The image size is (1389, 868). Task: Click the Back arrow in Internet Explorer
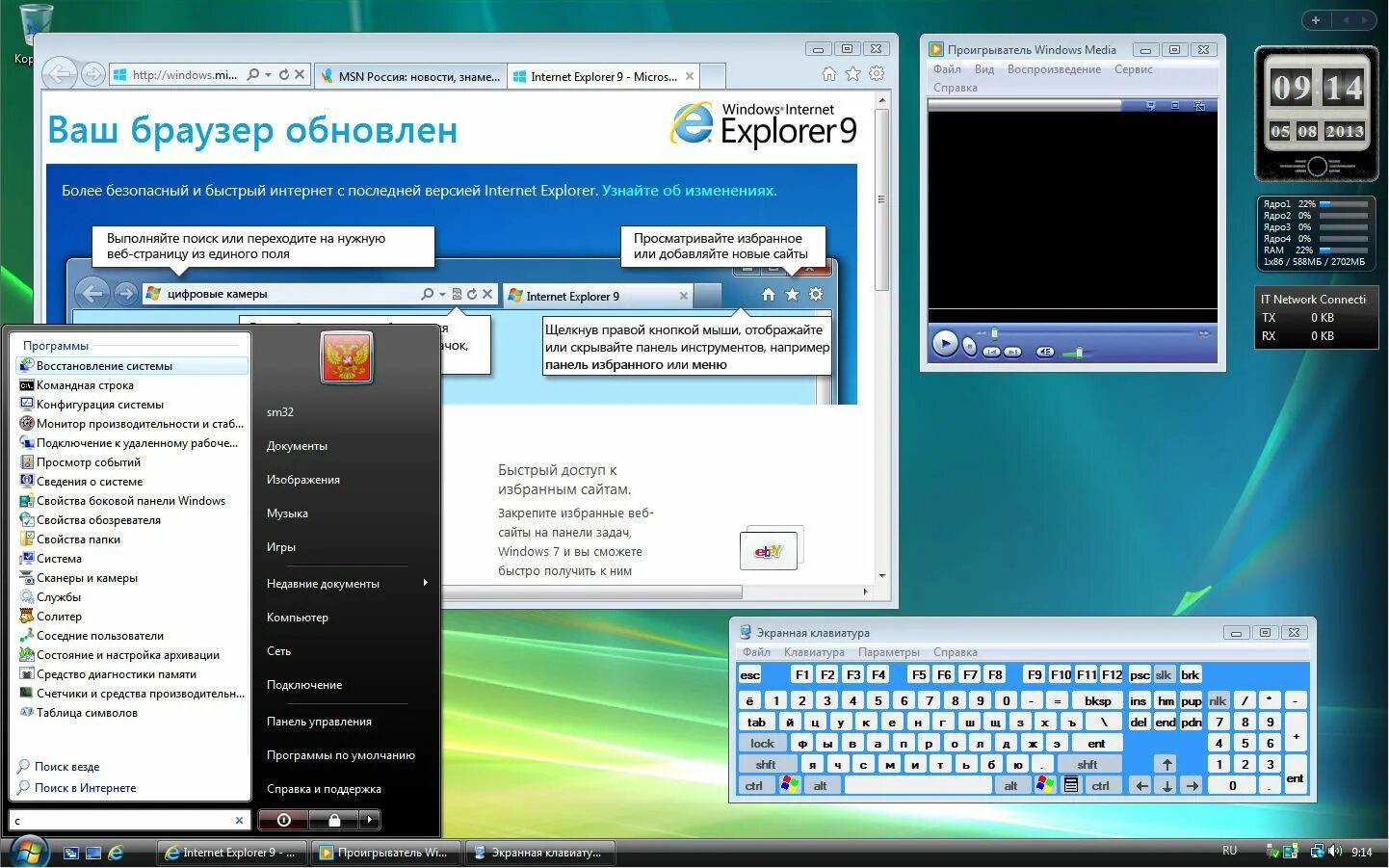click(x=61, y=74)
